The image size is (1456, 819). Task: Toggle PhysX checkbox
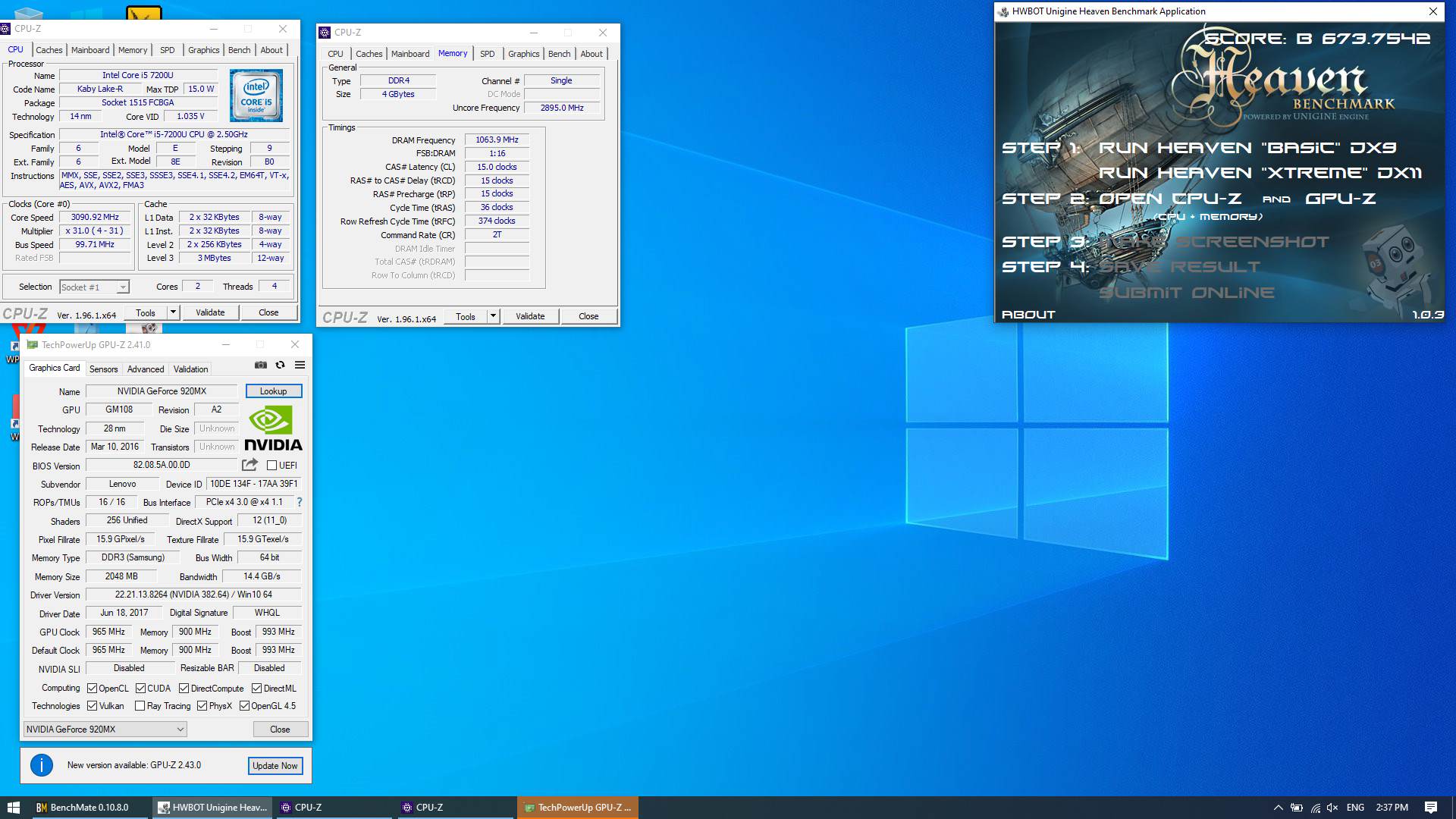(x=202, y=706)
